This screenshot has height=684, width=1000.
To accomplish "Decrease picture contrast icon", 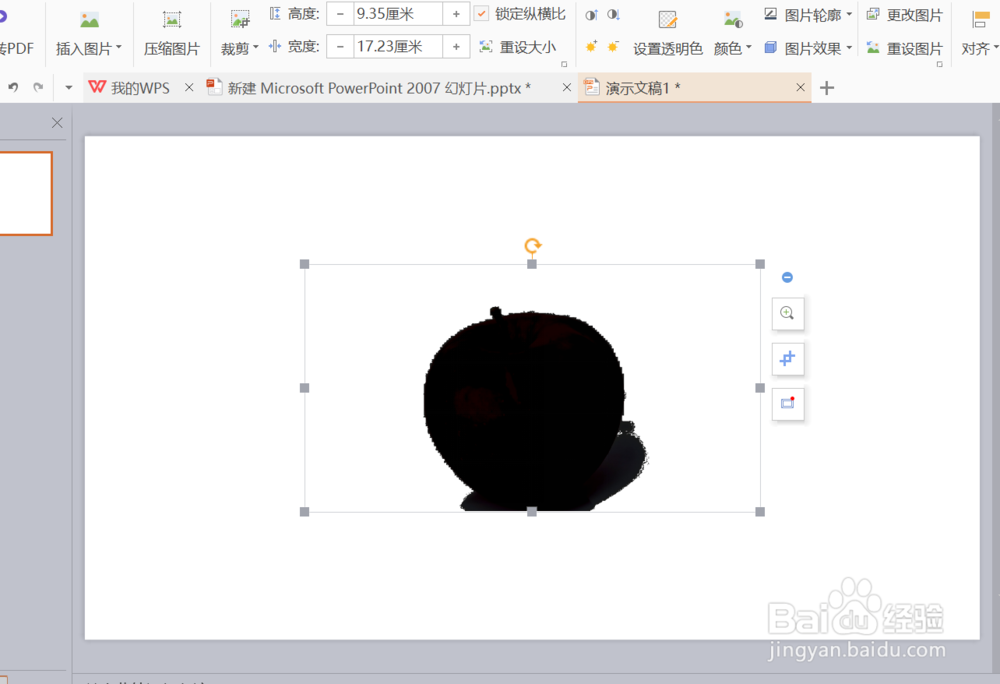I will click(613, 15).
